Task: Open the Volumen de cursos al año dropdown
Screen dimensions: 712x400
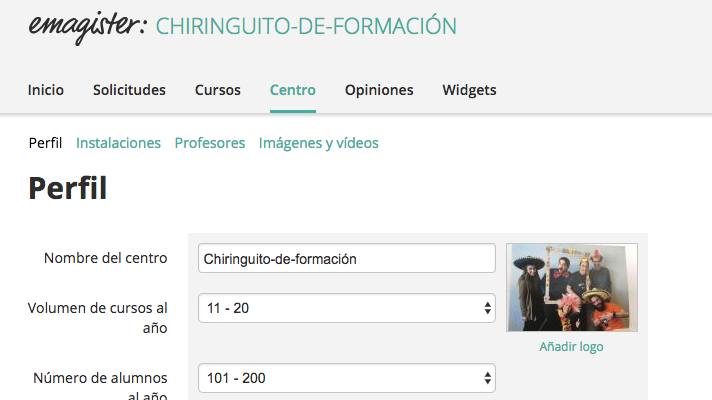Action: 347,308
